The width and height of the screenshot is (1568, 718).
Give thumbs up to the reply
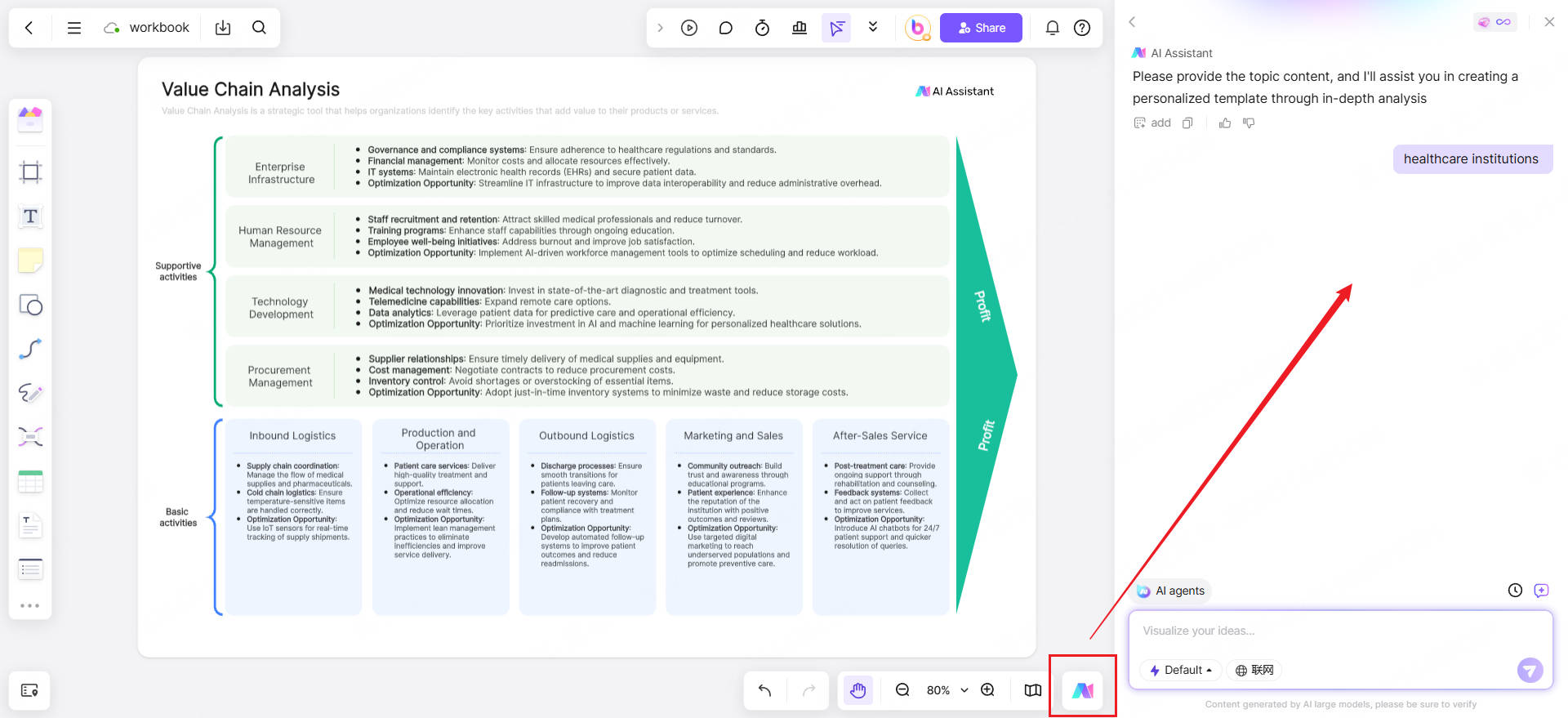[x=1225, y=123]
